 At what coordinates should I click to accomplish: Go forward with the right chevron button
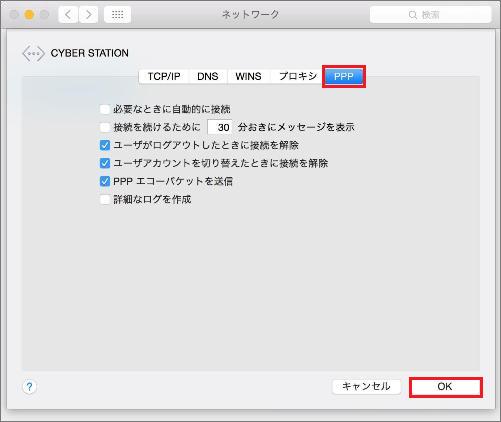pyautogui.click(x=88, y=15)
